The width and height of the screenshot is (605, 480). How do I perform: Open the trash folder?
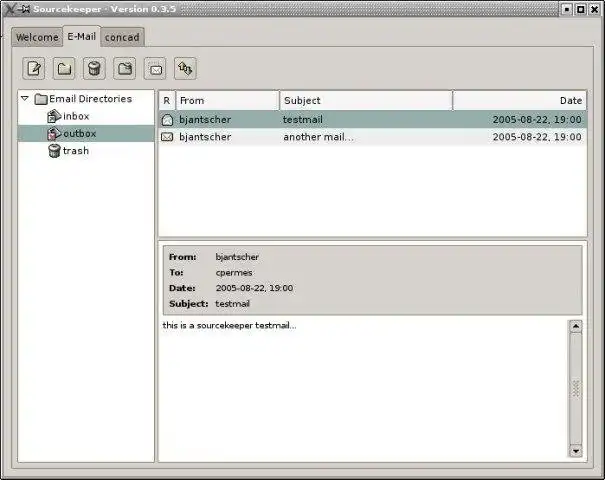[76, 151]
